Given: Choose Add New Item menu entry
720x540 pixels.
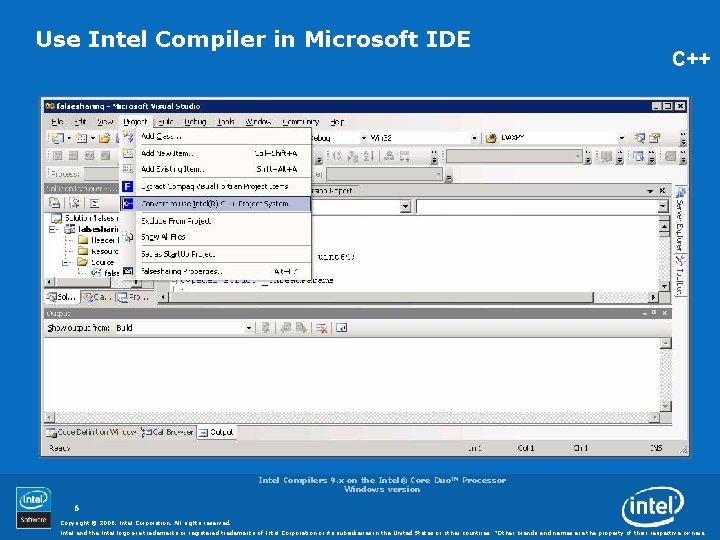Looking at the screenshot, I should (x=216, y=153).
